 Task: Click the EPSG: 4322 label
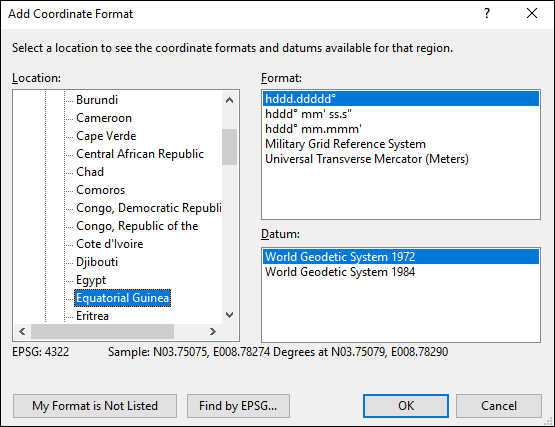click(41, 352)
